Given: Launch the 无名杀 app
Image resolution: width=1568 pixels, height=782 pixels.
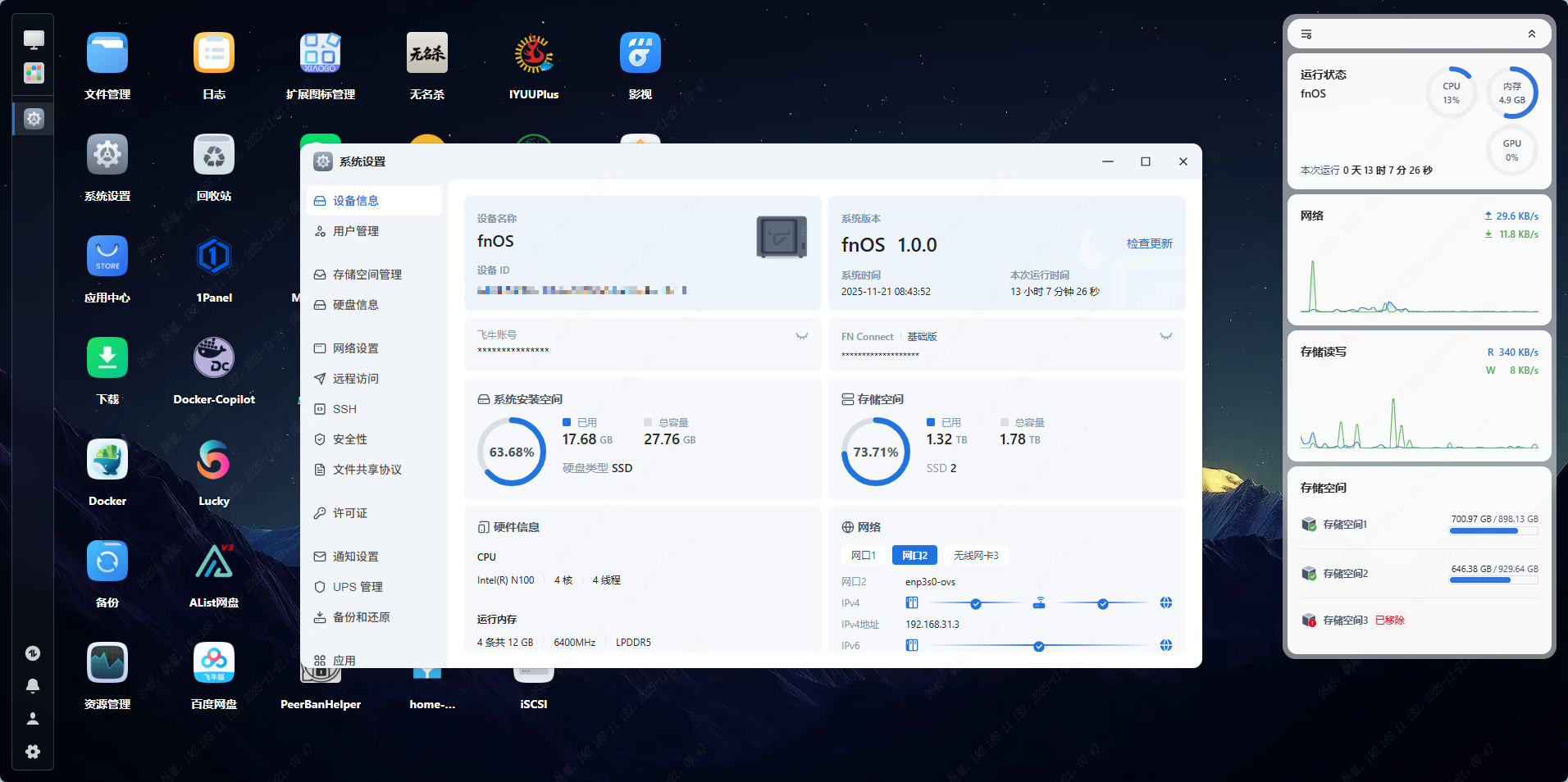Looking at the screenshot, I should coord(427,53).
